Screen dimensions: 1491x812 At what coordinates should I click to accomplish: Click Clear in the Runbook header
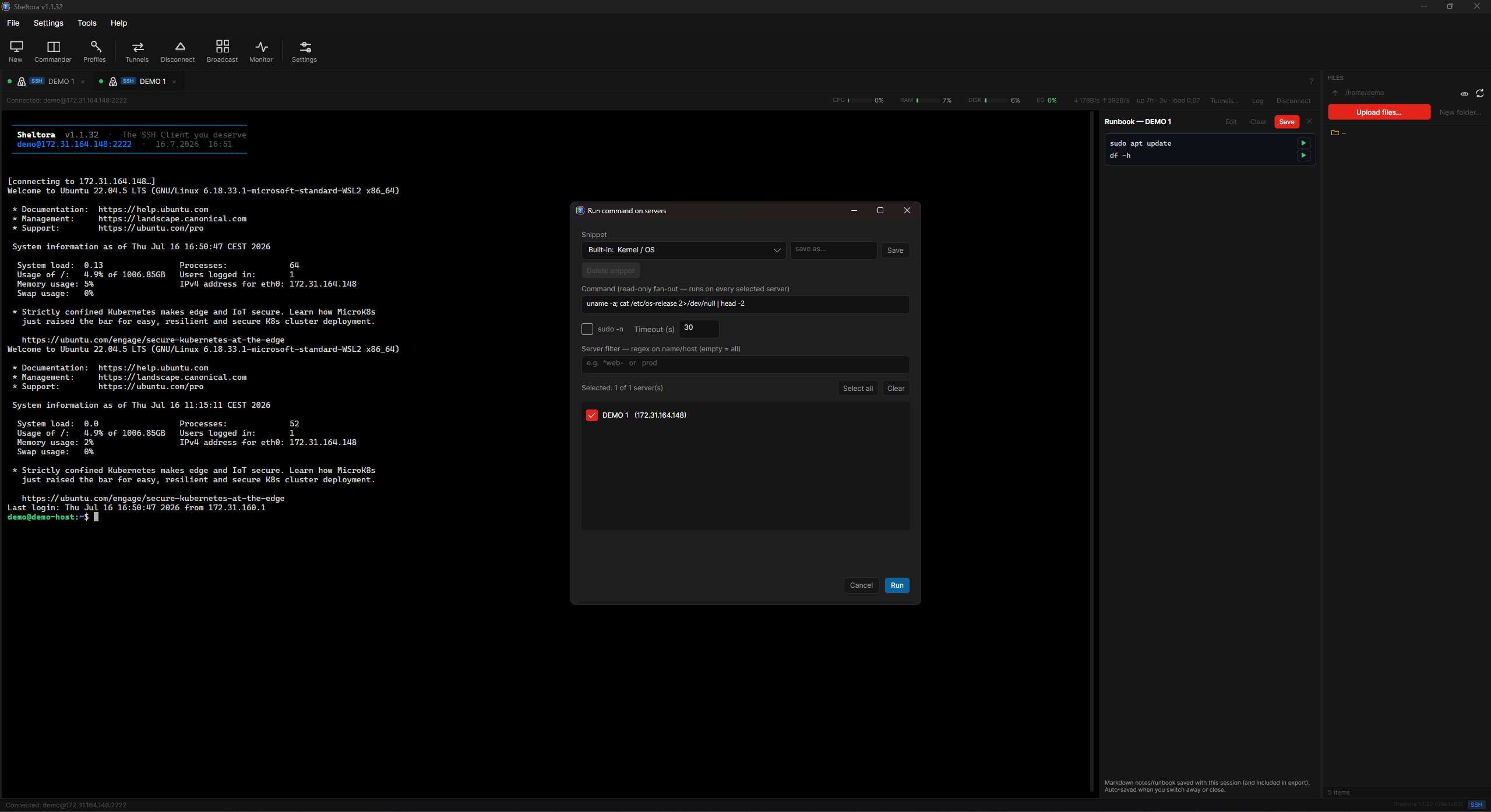1258,122
